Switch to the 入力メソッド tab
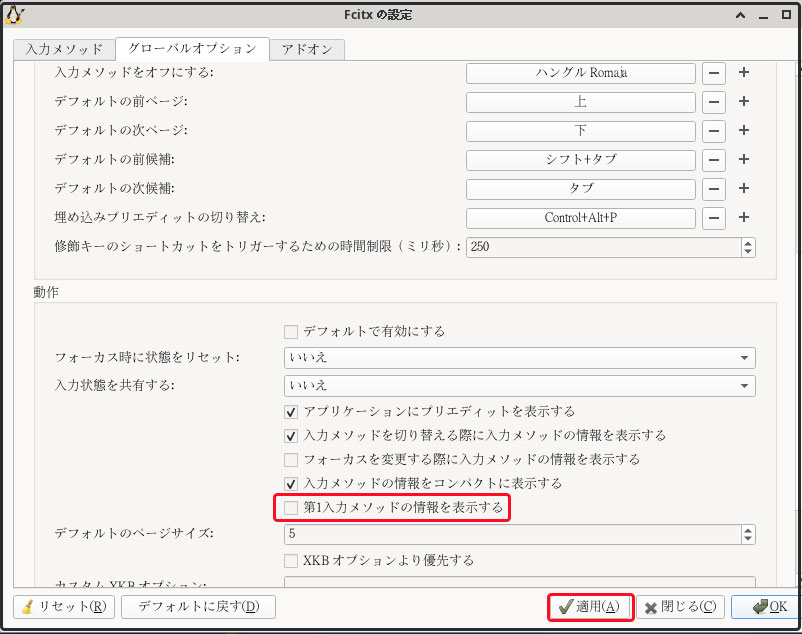 64,50
